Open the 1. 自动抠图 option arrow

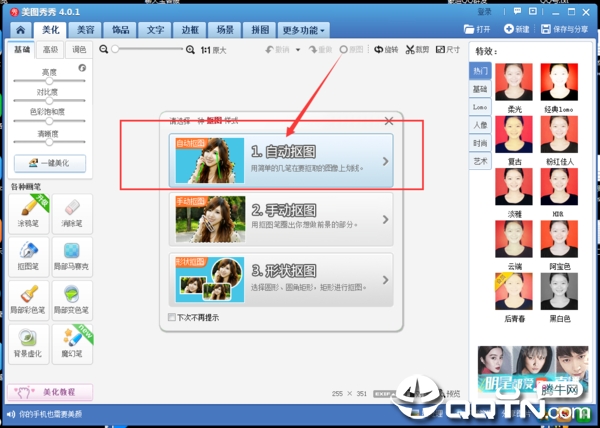(x=386, y=161)
